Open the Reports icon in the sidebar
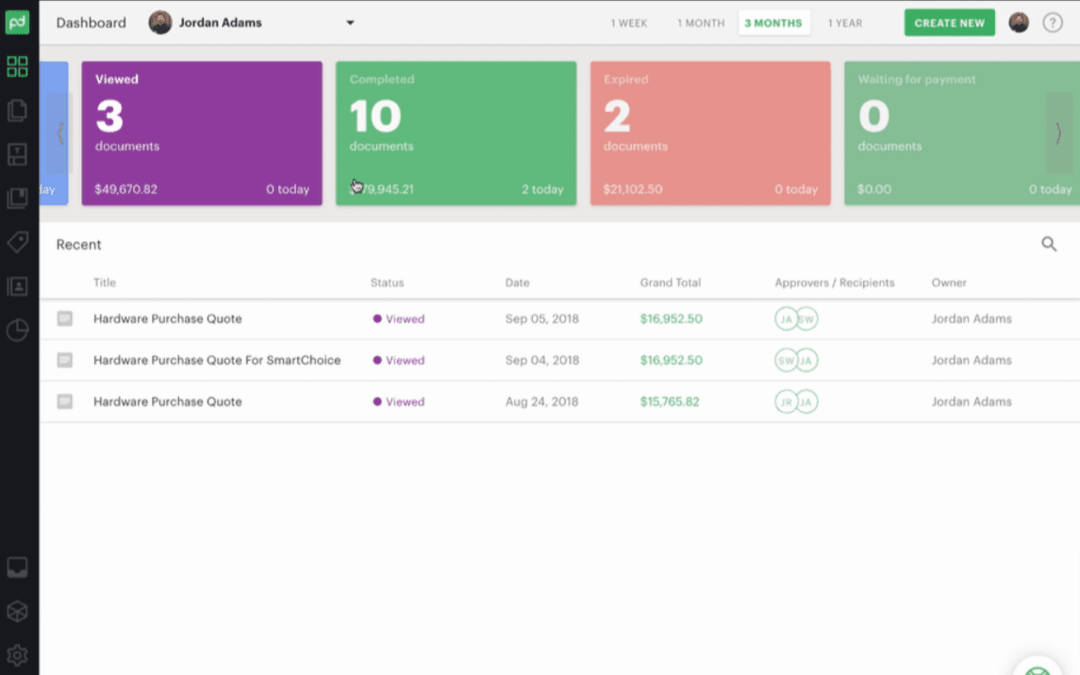The width and height of the screenshot is (1080, 675). 17,330
